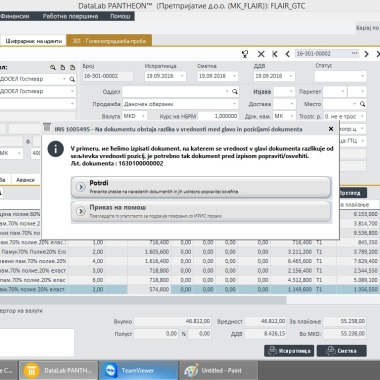Viewport: 380px width, 380px height.
Task: Click the Испратница print button
Action: pos(289,351)
